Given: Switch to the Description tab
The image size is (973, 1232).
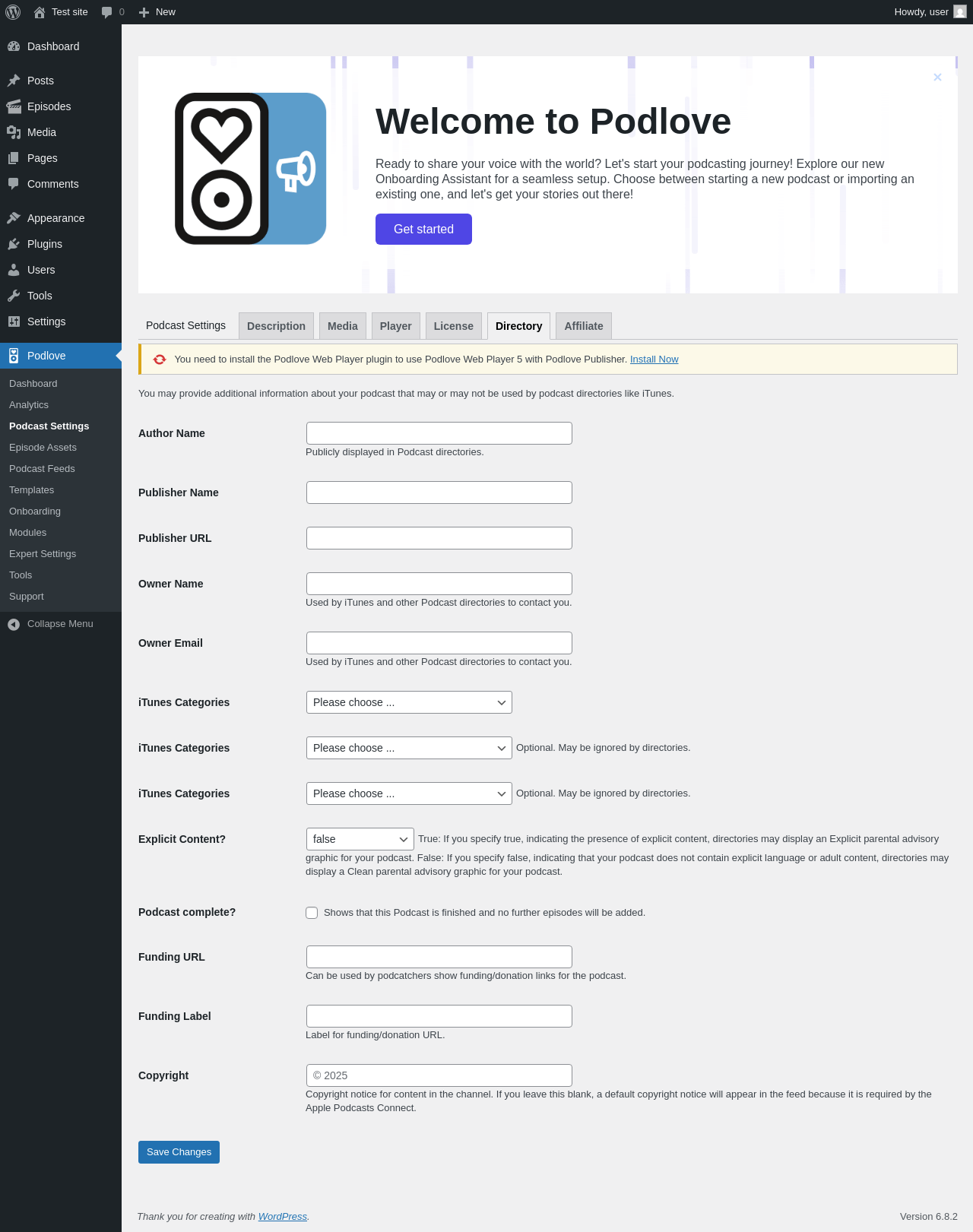Looking at the screenshot, I should click(276, 326).
